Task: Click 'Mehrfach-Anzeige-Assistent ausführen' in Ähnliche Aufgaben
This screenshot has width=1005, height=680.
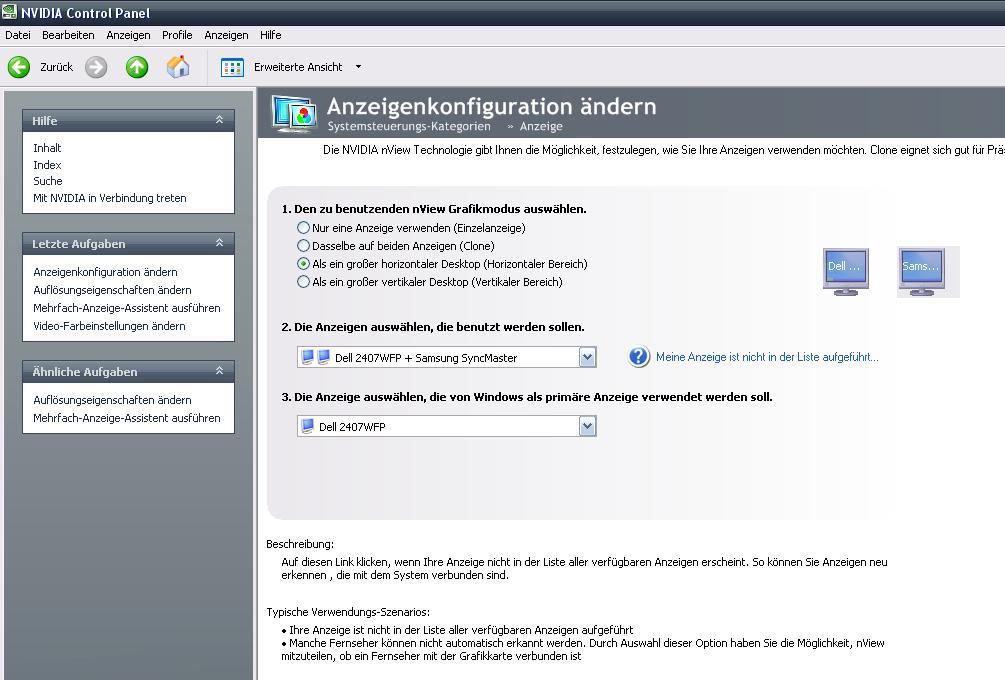Action: click(x=127, y=418)
